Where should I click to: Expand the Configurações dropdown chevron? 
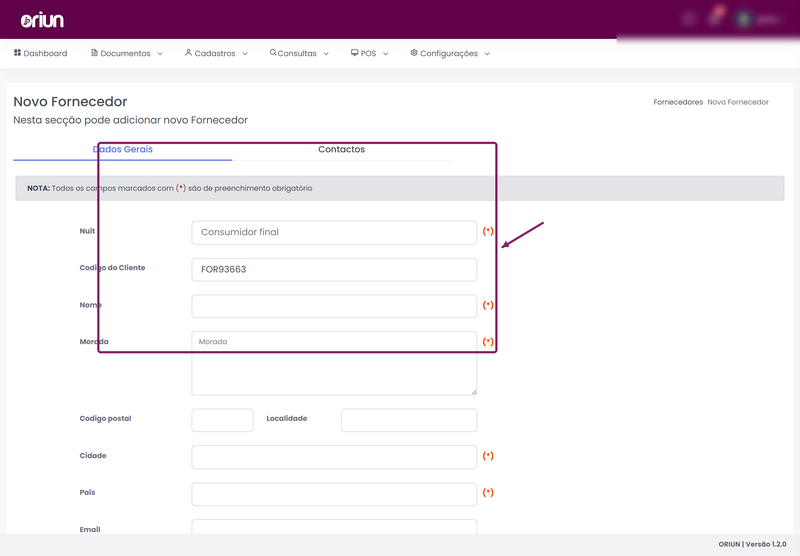tap(487, 54)
